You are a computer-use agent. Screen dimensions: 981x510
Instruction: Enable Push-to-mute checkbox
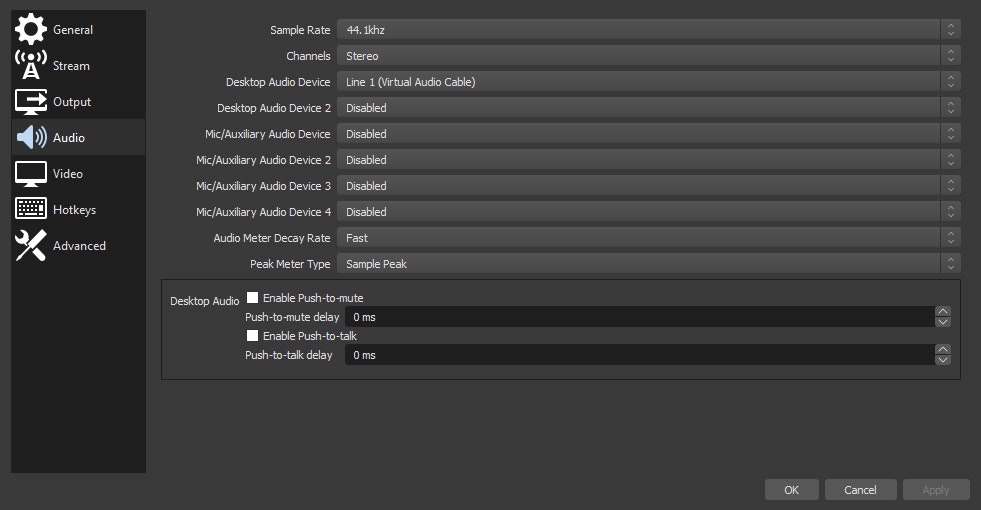(252, 298)
